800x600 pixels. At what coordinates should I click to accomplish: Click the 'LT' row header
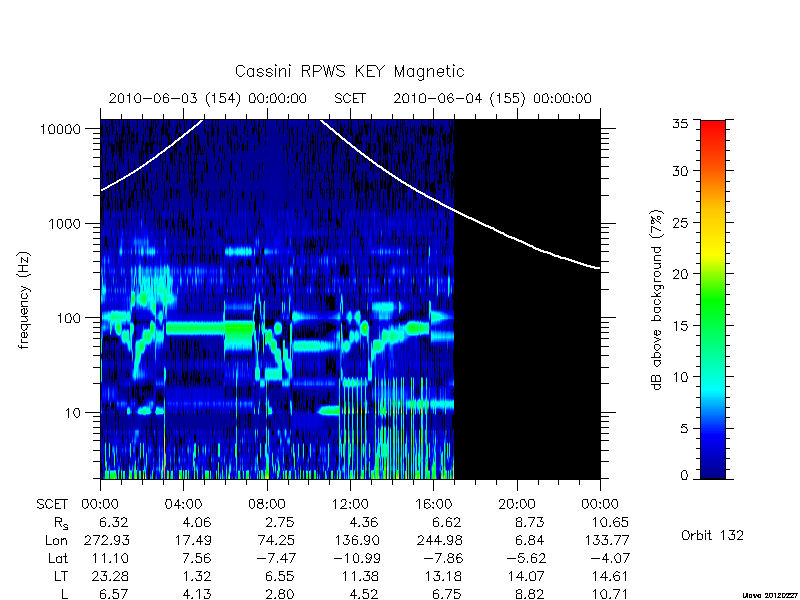coord(61,577)
